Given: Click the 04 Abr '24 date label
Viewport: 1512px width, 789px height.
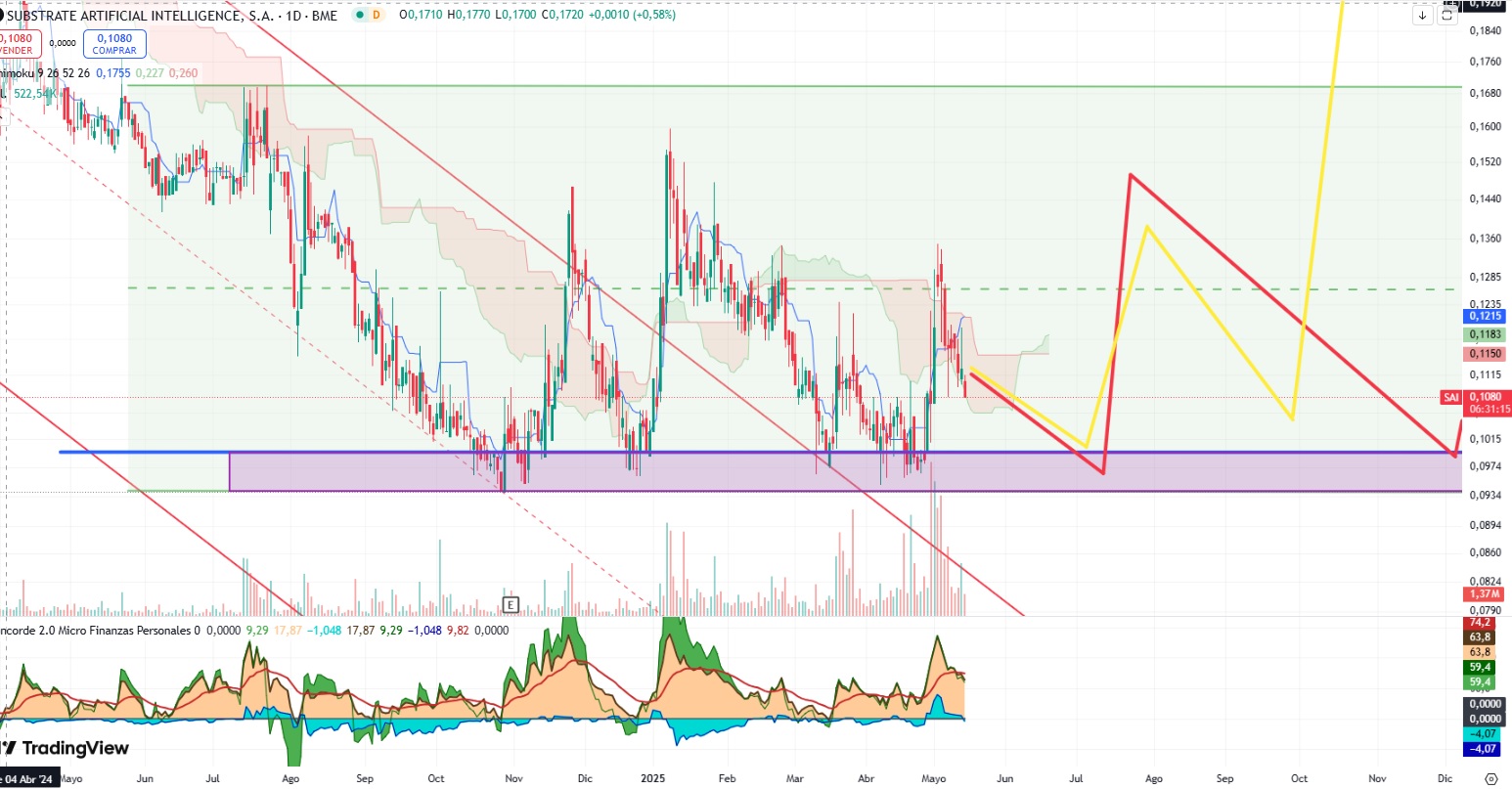Looking at the screenshot, I should (x=29, y=779).
